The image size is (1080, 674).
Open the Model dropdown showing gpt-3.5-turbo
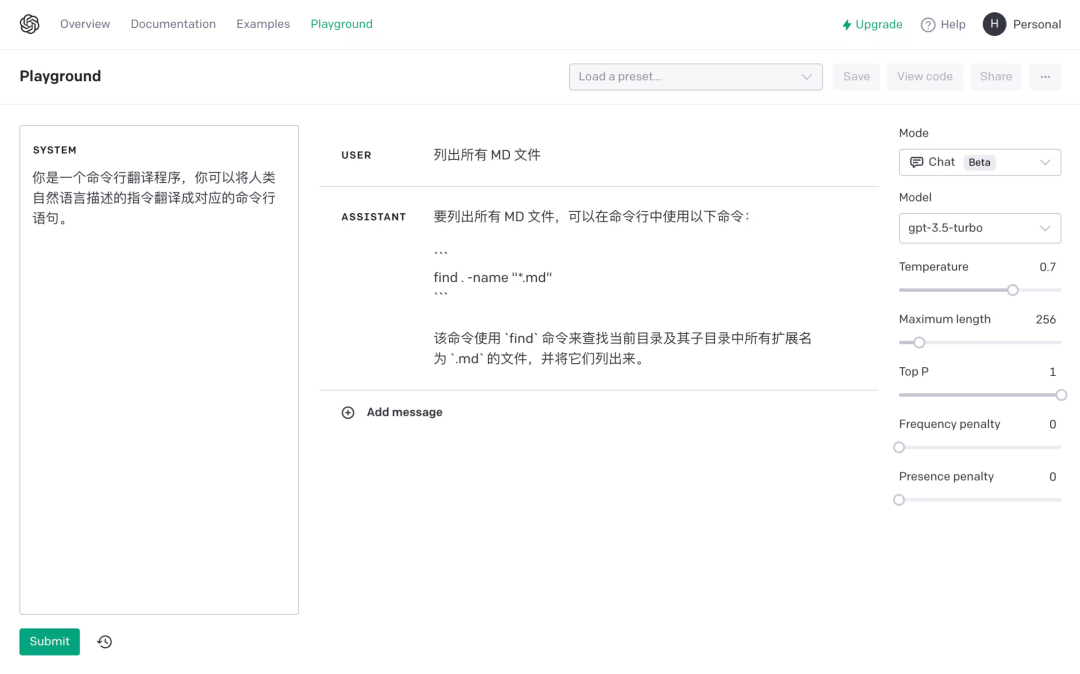point(979,228)
